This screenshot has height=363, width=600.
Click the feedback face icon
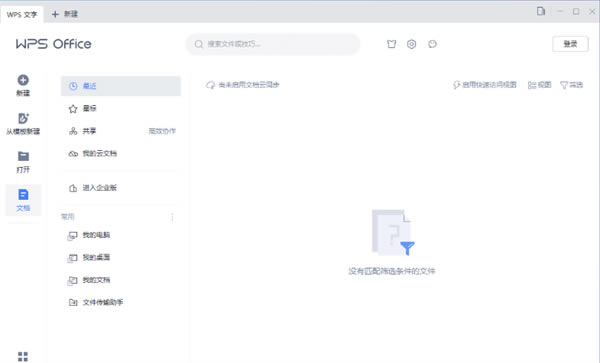(x=432, y=44)
